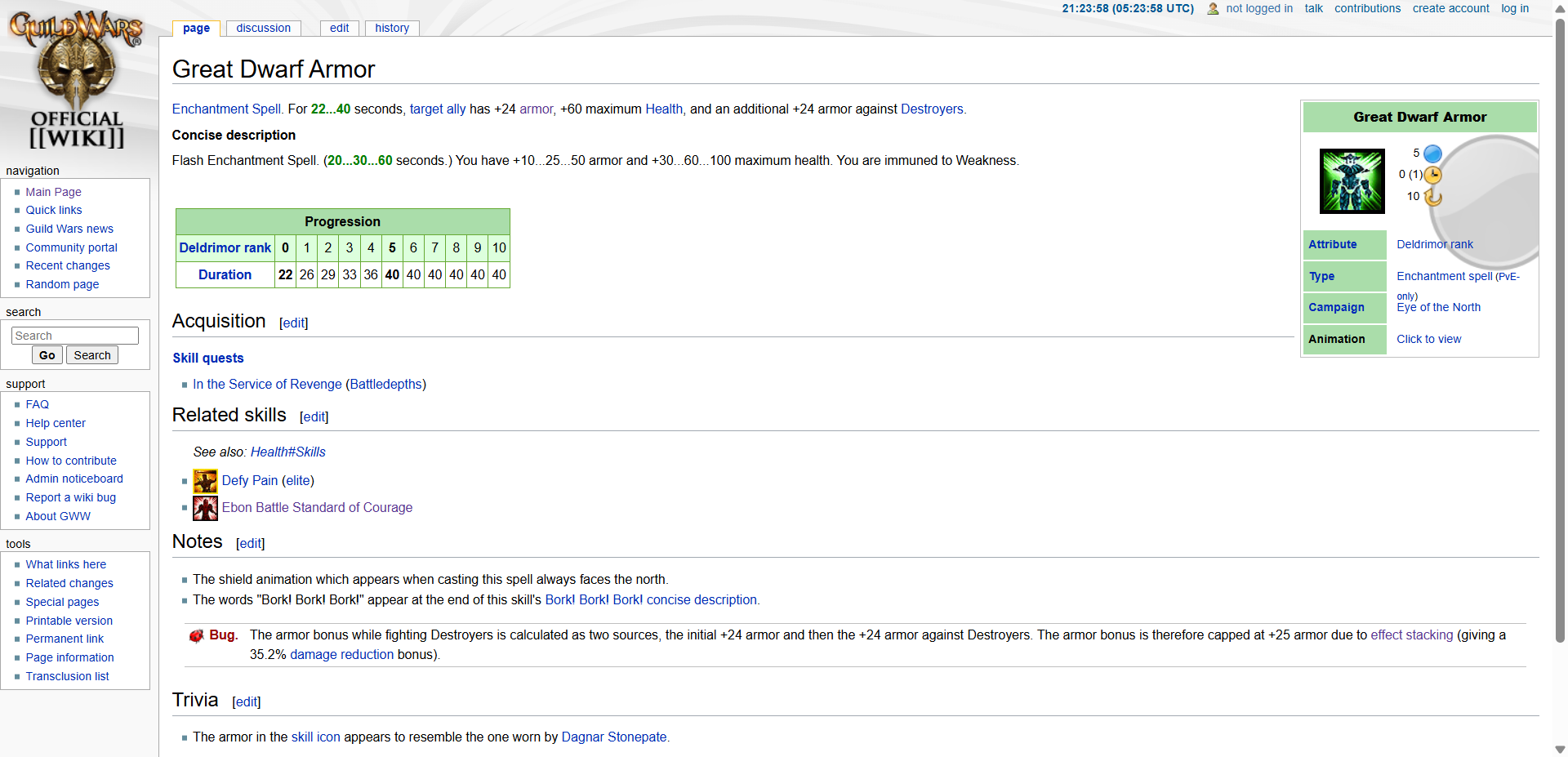Click the page vertical scrollbar thumb
Viewport: 1568px width, 757px height.
point(1560,331)
